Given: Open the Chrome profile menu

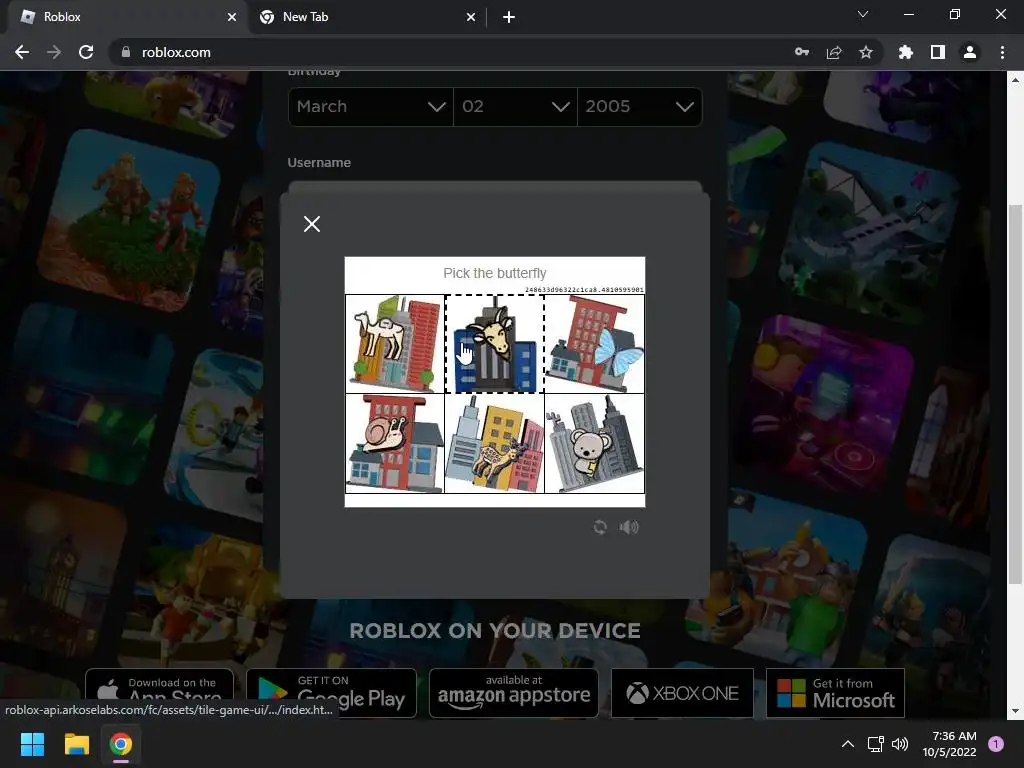Looking at the screenshot, I should click(x=970, y=52).
